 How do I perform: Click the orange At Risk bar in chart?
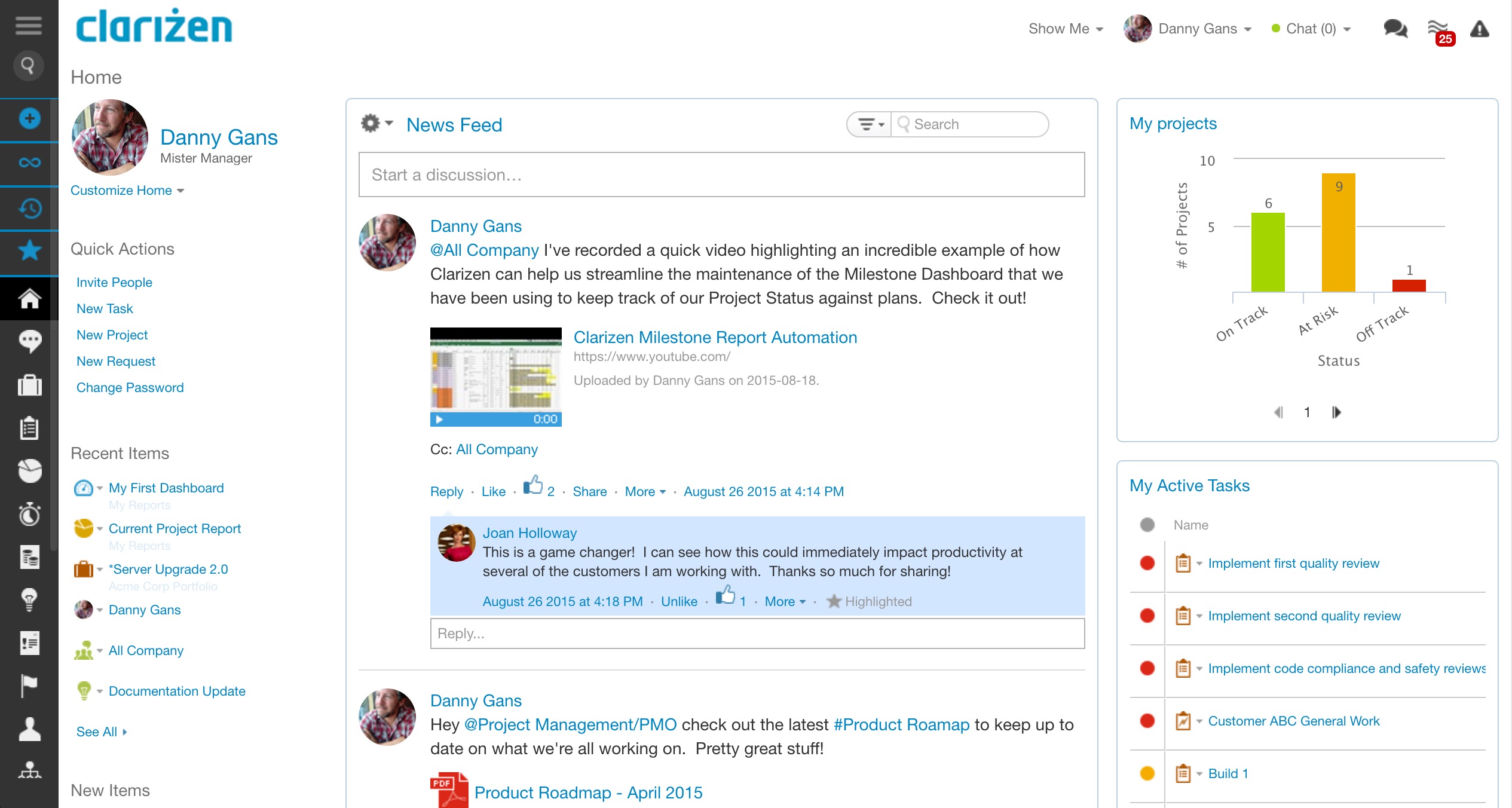point(1338,233)
